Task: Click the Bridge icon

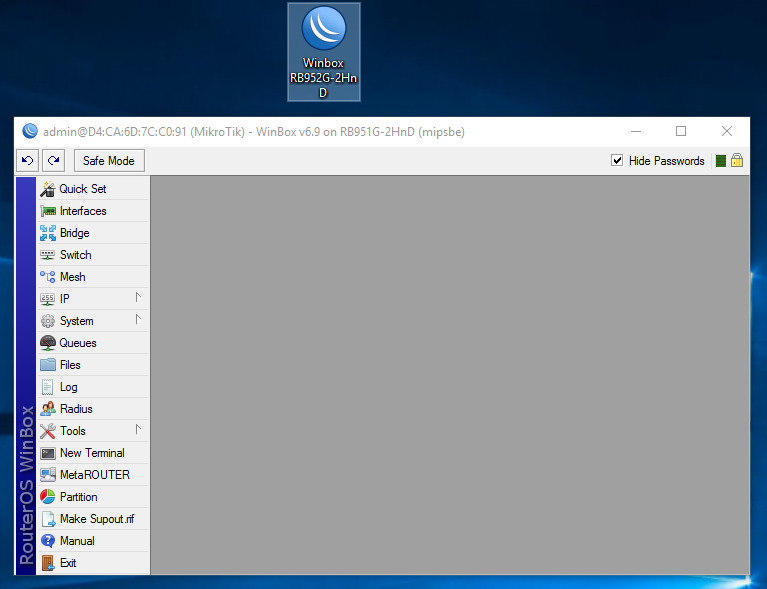Action: tap(48, 233)
